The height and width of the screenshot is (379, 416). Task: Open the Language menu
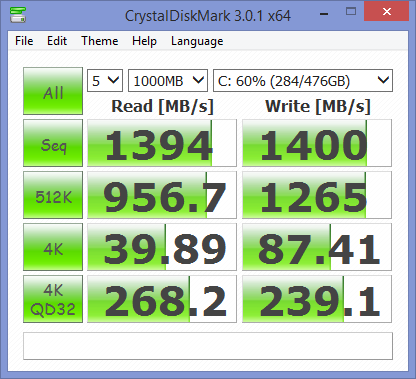(197, 41)
